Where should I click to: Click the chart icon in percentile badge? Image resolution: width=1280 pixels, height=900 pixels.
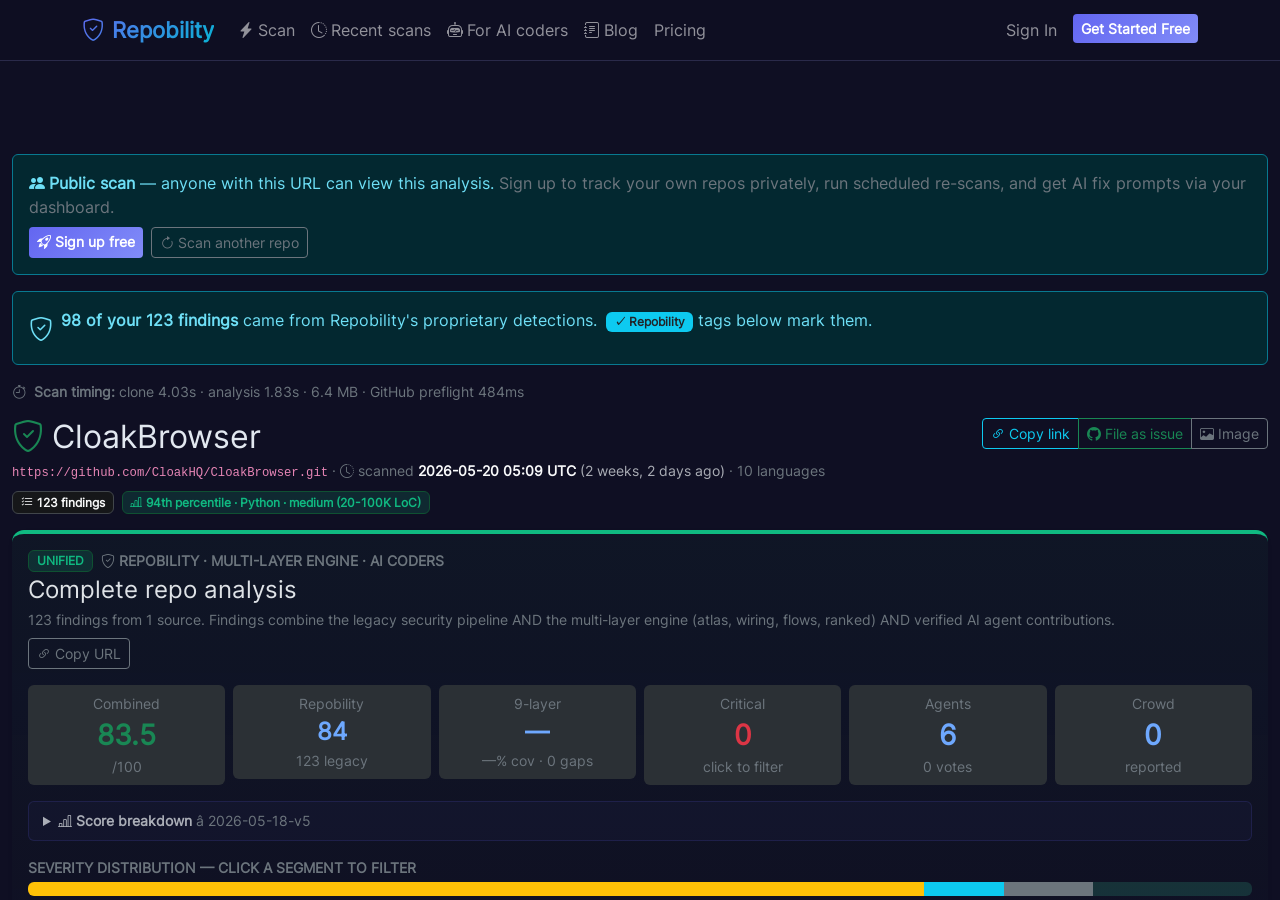[136, 502]
